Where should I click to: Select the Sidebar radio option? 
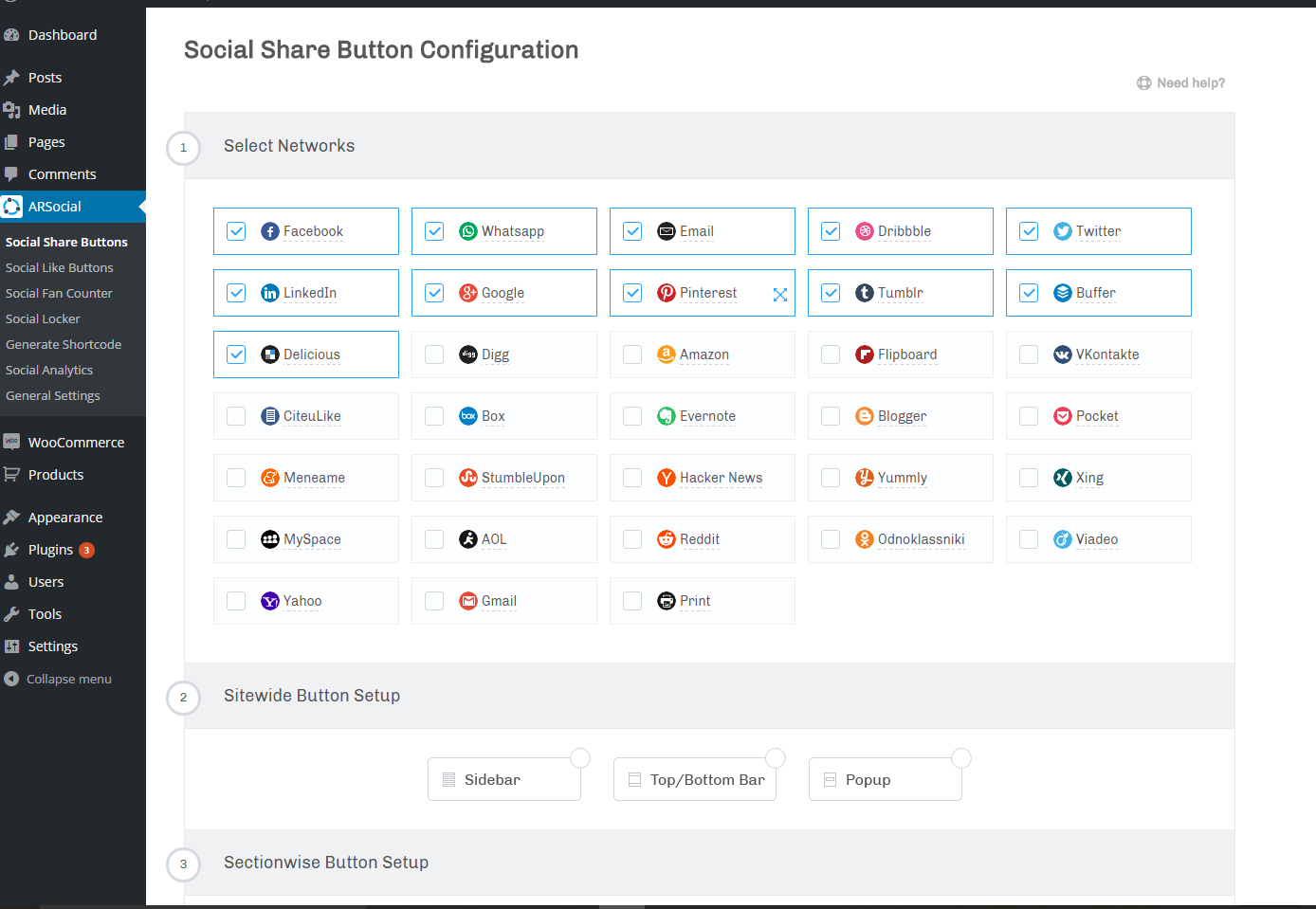tap(580, 758)
